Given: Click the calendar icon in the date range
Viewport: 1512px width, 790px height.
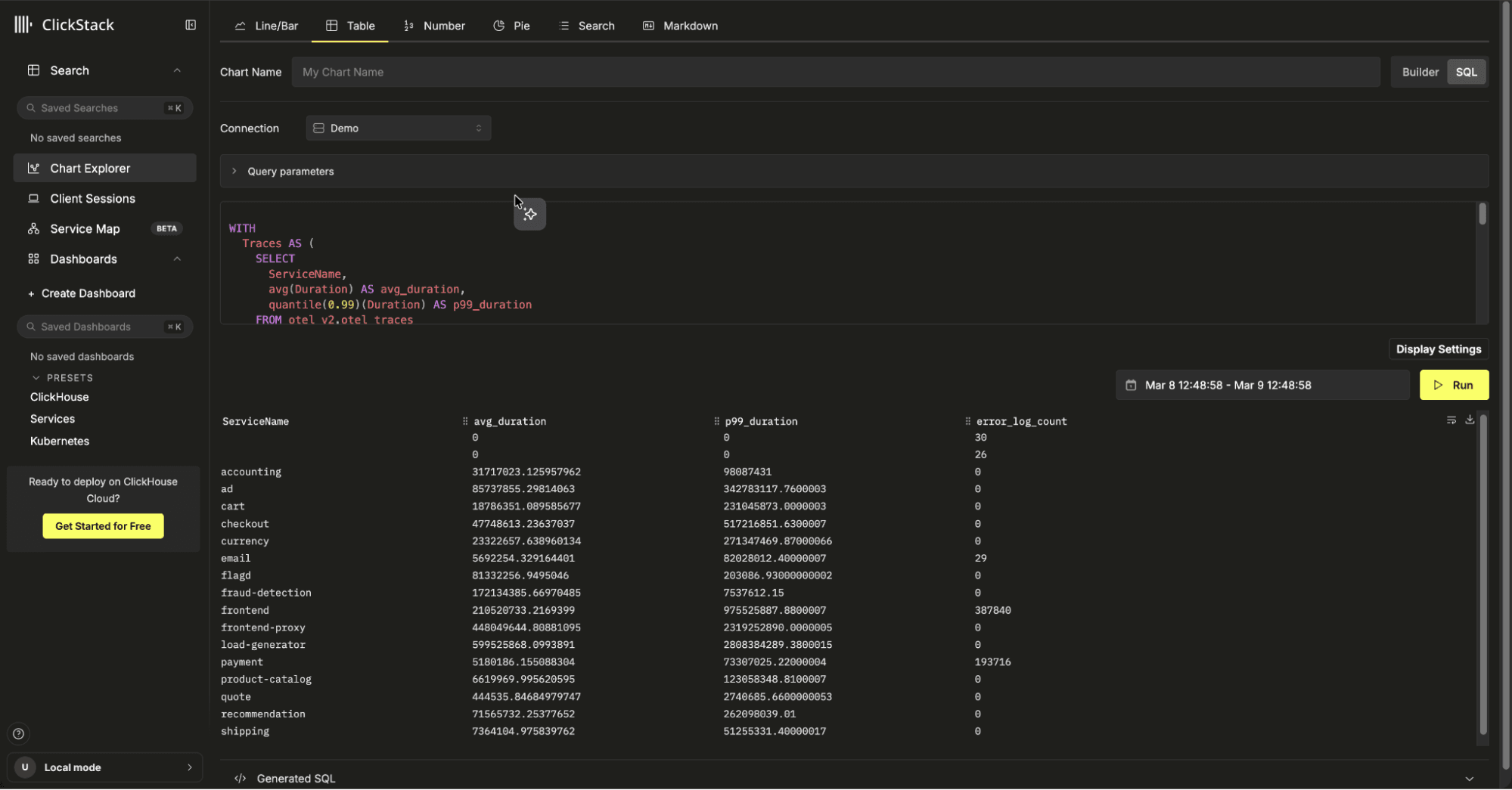Looking at the screenshot, I should pyautogui.click(x=1131, y=386).
